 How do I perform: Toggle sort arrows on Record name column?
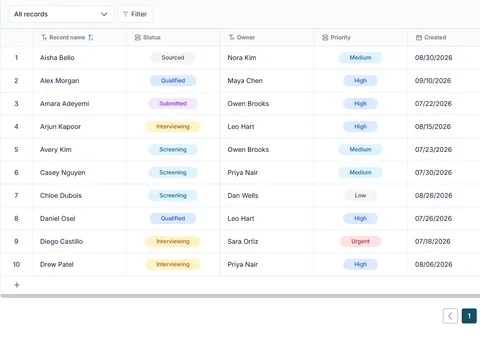(x=91, y=38)
